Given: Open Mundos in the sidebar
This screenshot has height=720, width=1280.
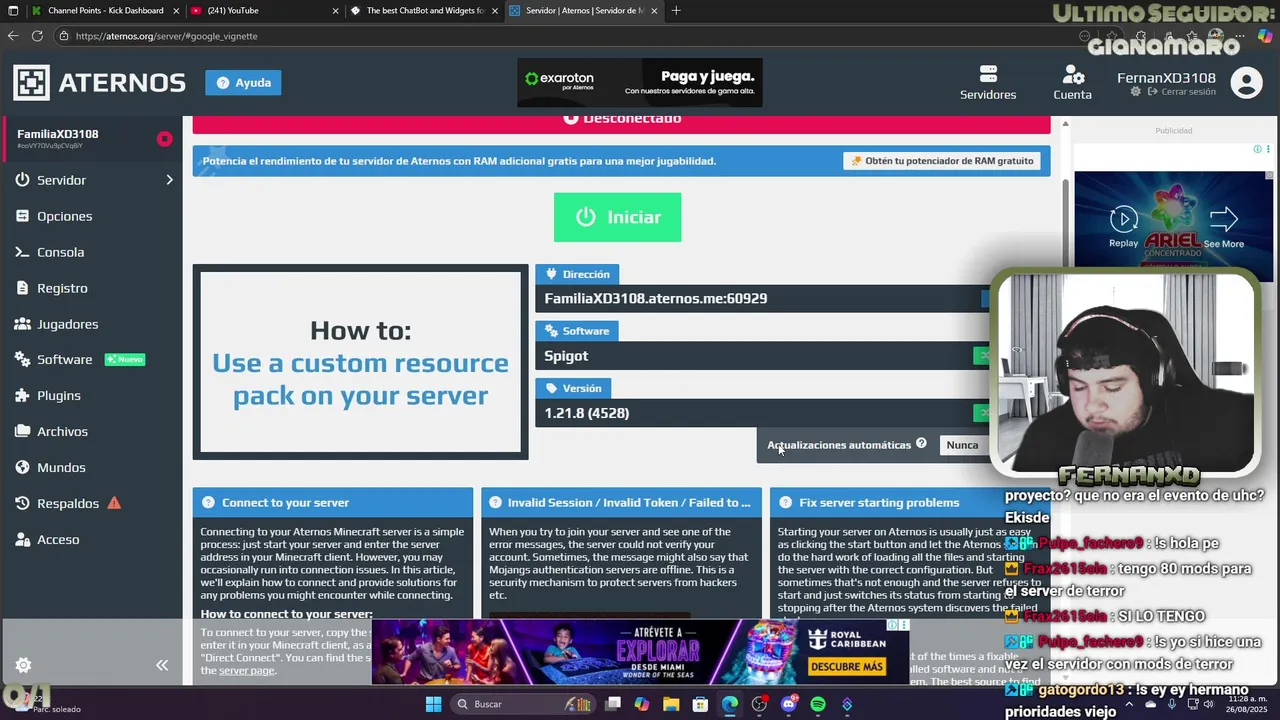Looking at the screenshot, I should tap(61, 468).
